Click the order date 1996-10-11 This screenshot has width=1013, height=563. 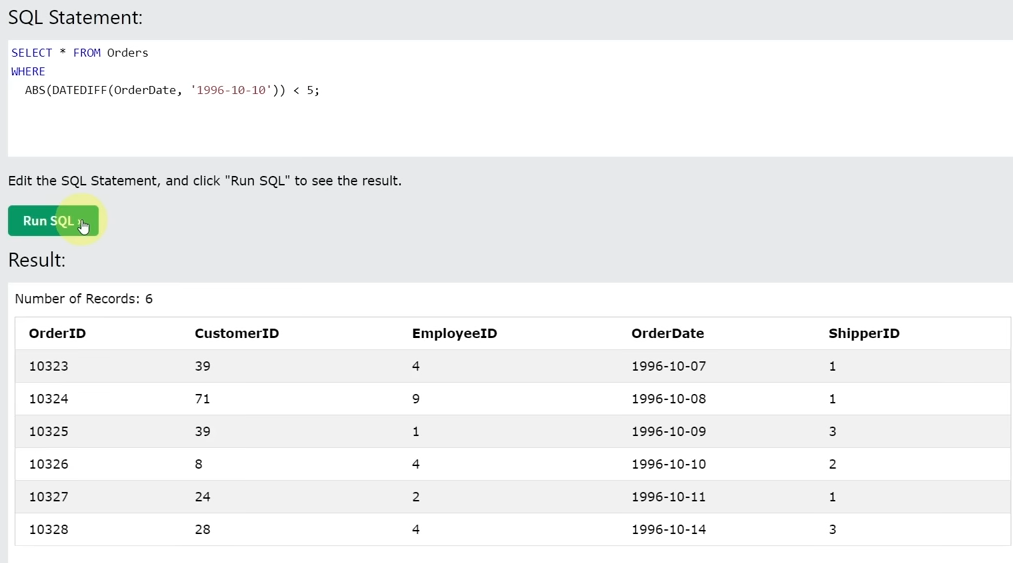coord(669,497)
